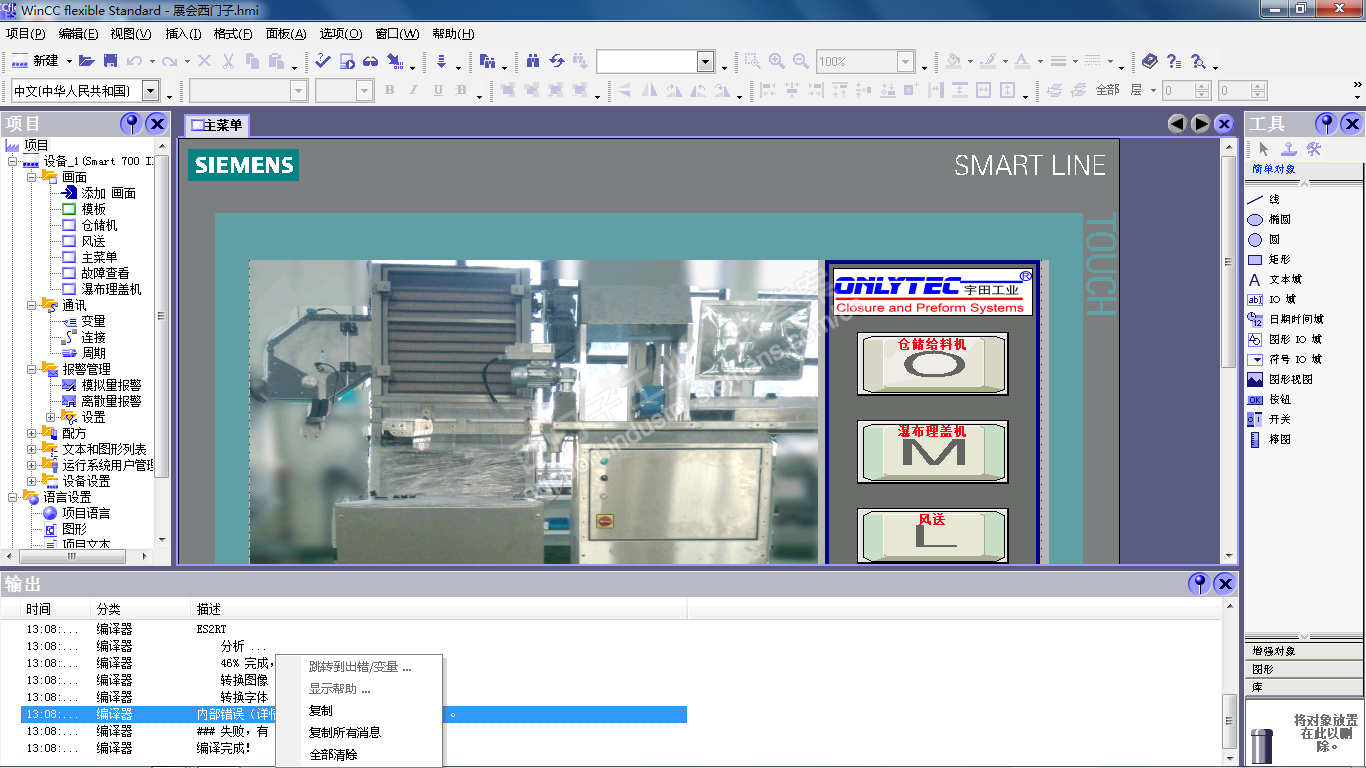Click the Open project folder icon
The width and height of the screenshot is (1366, 768).
coord(87,61)
